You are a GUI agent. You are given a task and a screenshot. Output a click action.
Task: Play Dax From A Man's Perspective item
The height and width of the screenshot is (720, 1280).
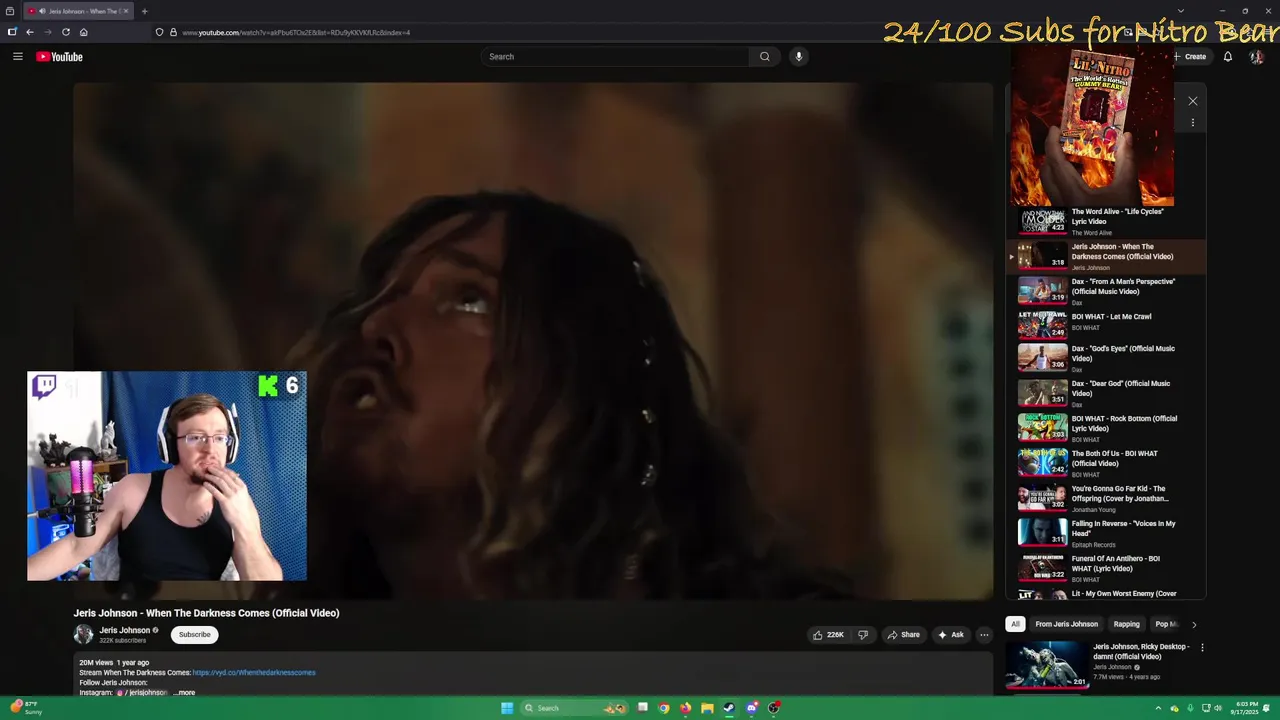click(x=1106, y=291)
